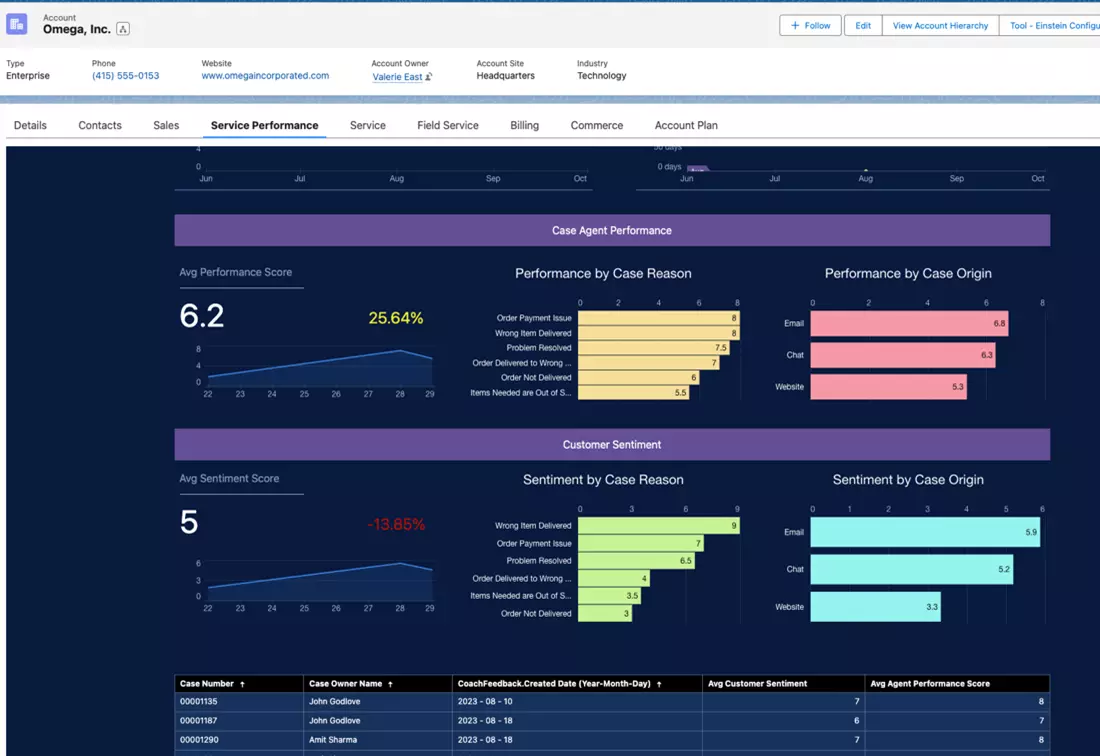
Task: Select case number 00001135
Action: (199, 701)
